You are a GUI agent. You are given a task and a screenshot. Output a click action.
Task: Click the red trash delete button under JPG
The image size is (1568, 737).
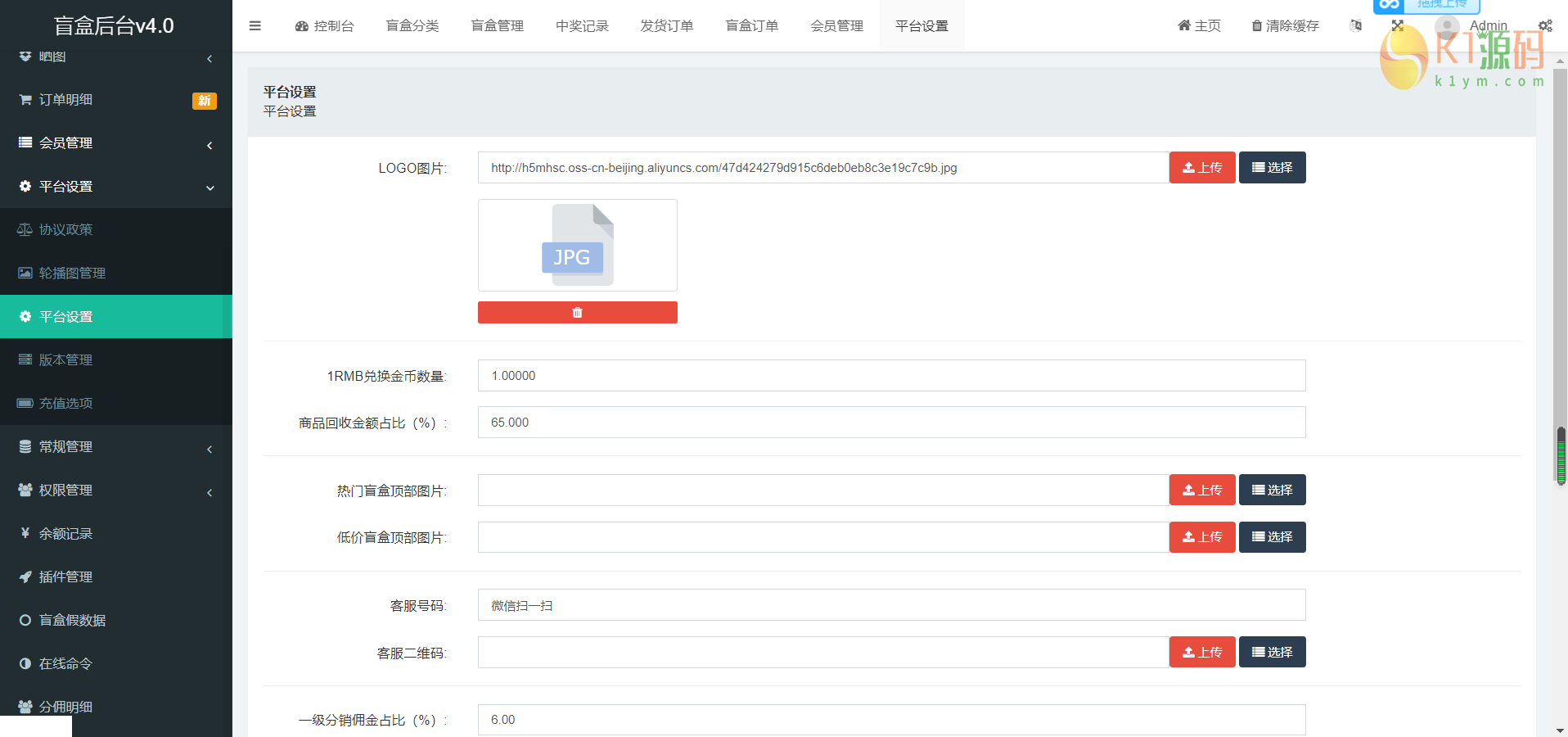tap(577, 313)
